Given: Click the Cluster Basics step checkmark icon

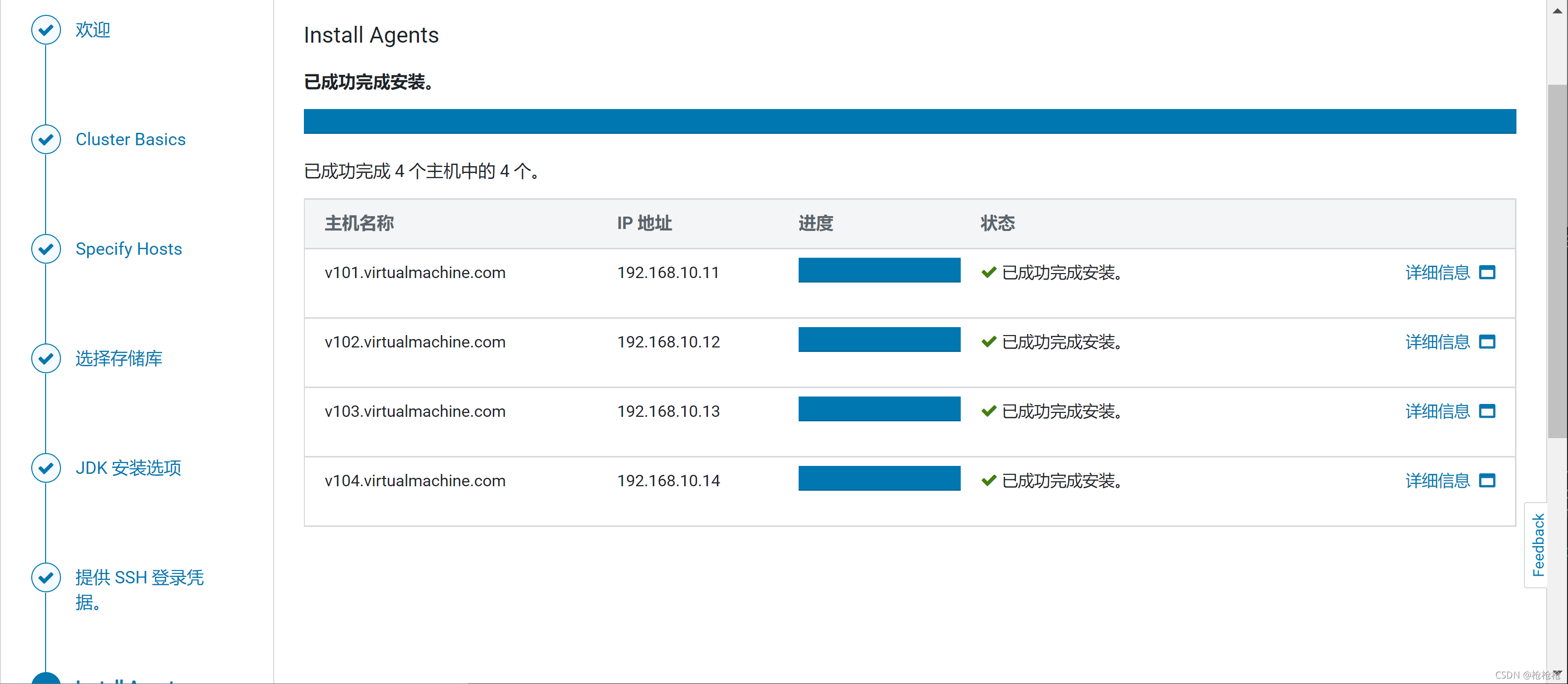Looking at the screenshot, I should click(46, 139).
